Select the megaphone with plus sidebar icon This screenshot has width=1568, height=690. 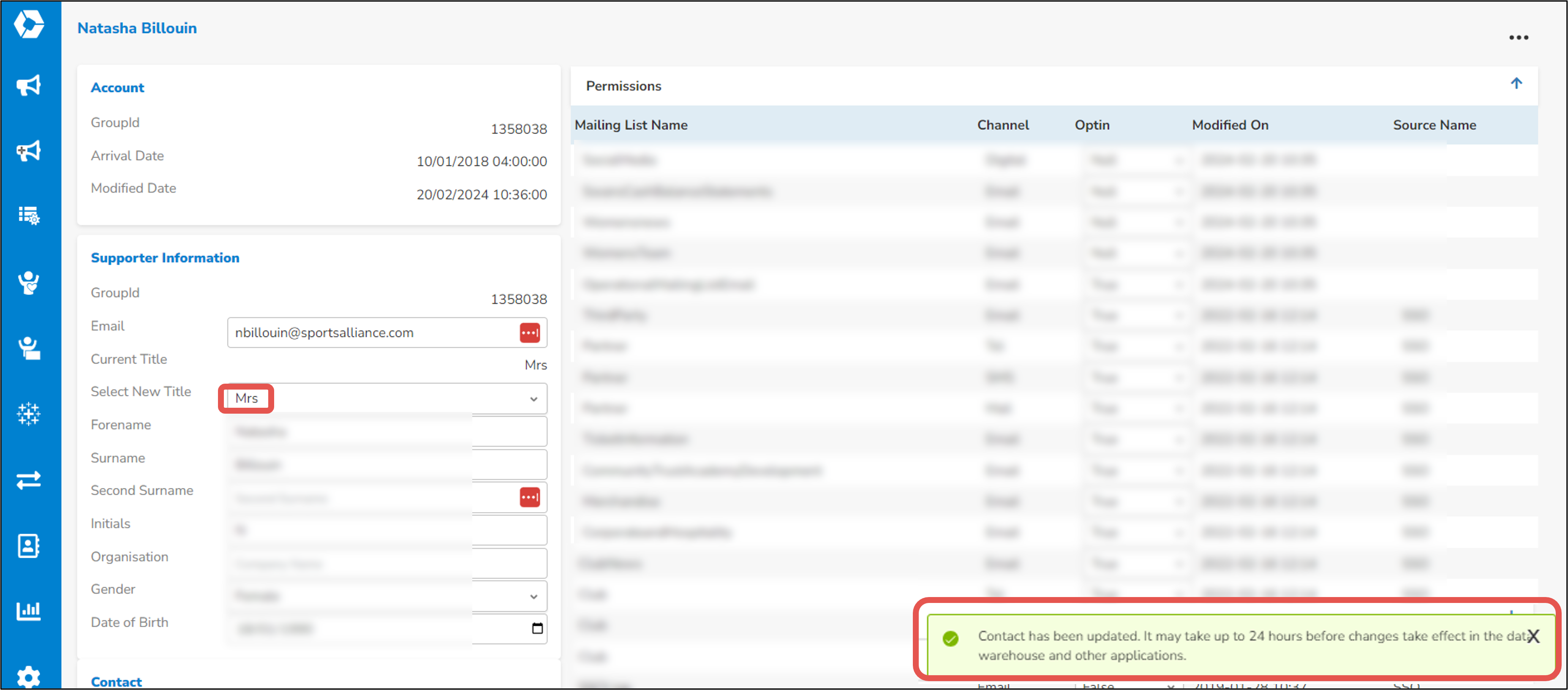pyautogui.click(x=29, y=151)
